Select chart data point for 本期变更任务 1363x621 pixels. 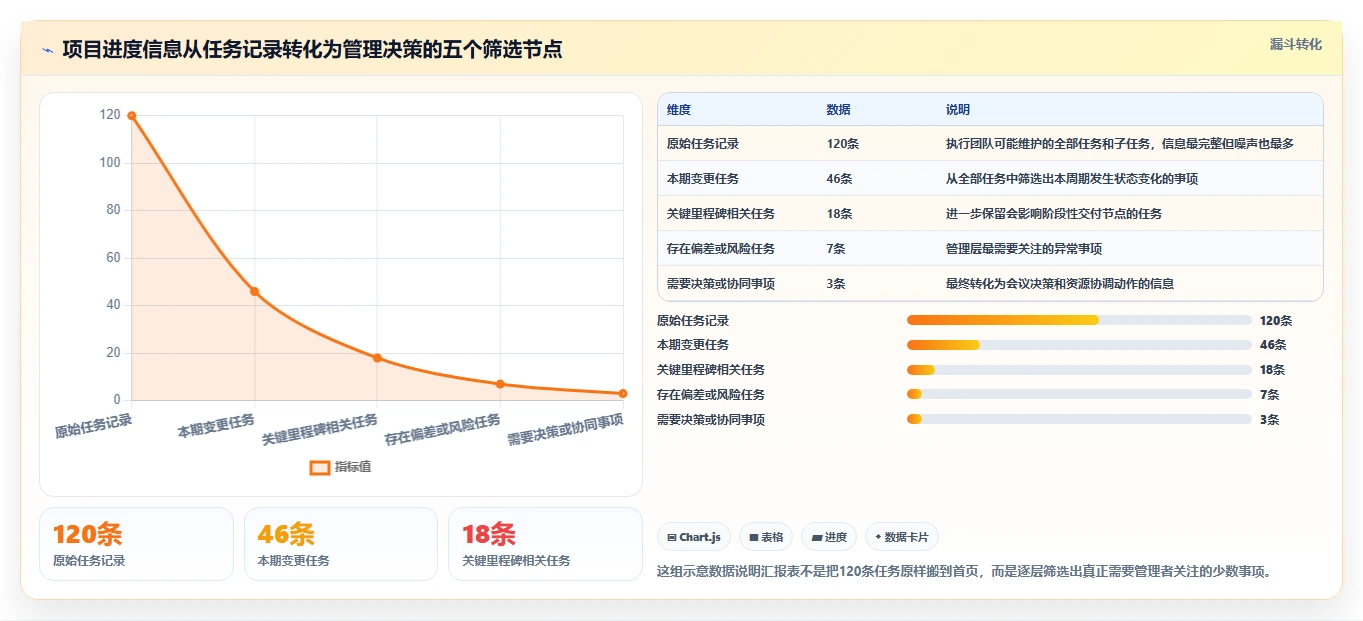point(254,291)
